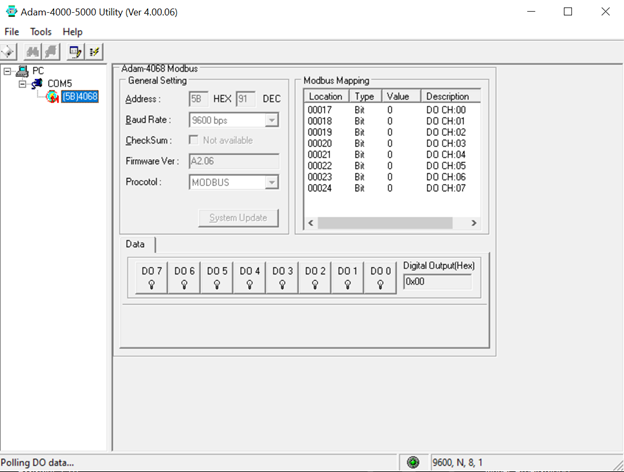
Task: Open the Baud Rate 9600 bps dropdown
Action: pyautogui.click(x=271, y=120)
